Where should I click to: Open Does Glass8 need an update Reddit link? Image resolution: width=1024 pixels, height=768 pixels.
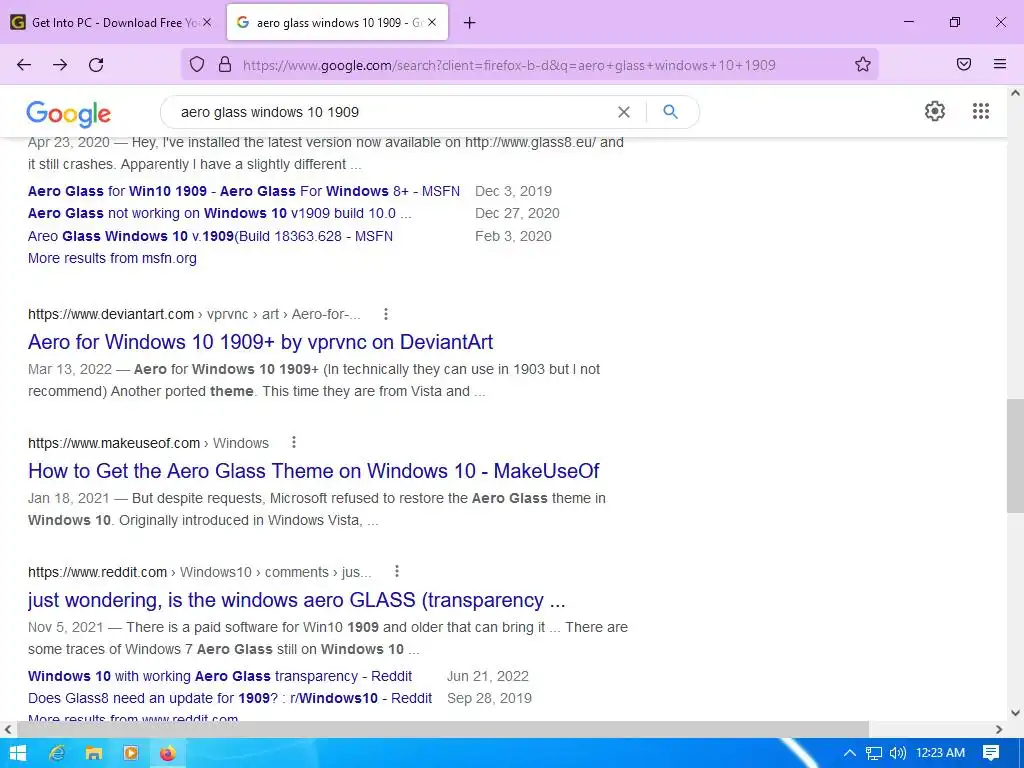click(x=230, y=699)
